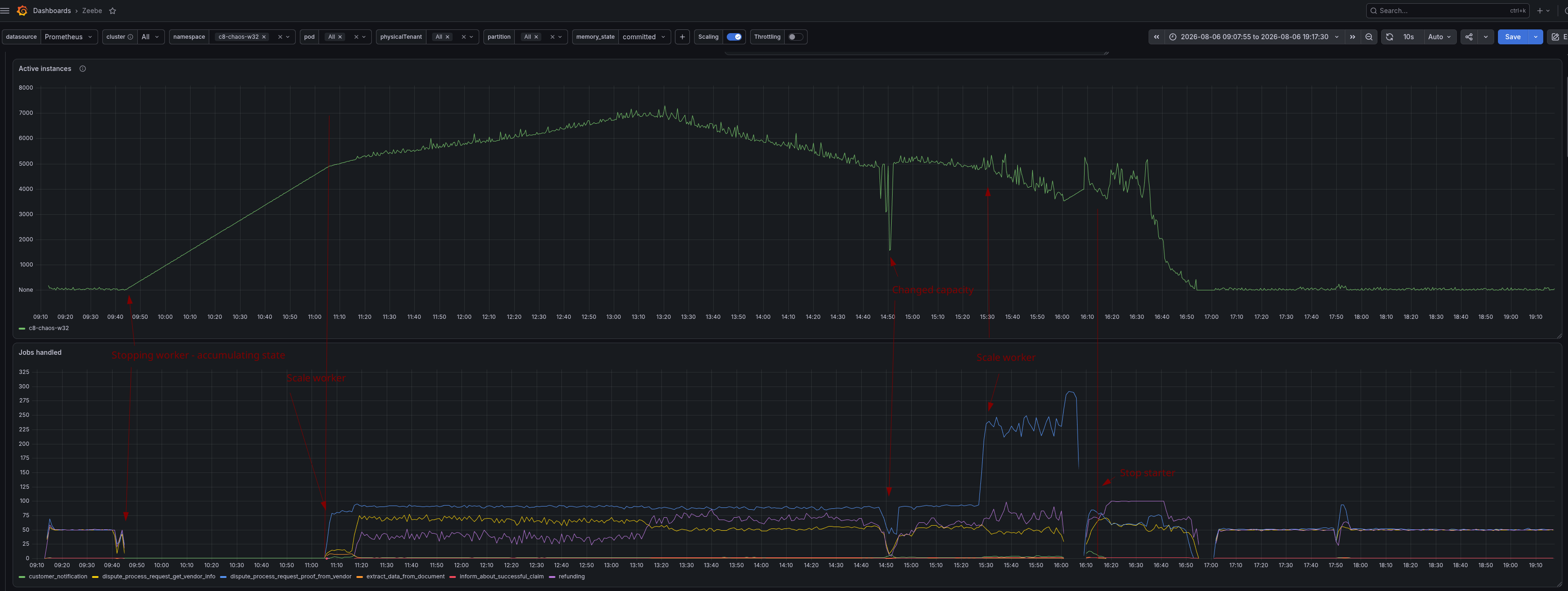
Task: Expand the partition dropdown chevron
Action: (x=560, y=37)
